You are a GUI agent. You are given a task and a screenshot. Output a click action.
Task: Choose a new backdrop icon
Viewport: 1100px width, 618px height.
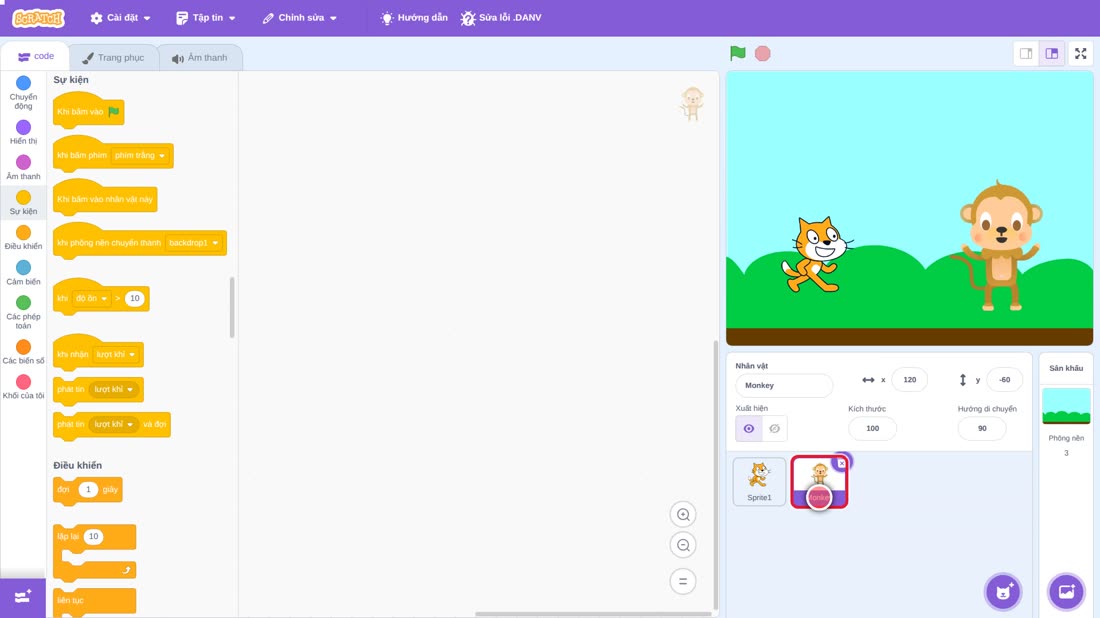click(1066, 591)
